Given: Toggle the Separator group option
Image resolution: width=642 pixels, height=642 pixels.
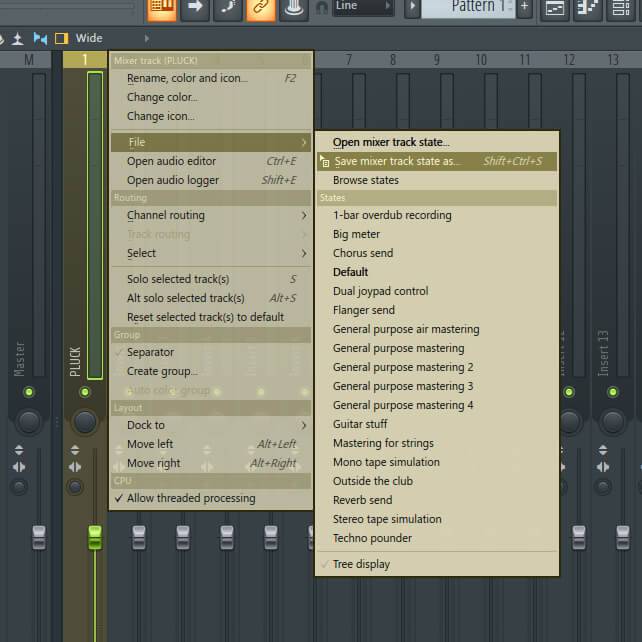Looking at the screenshot, I should [x=150, y=352].
